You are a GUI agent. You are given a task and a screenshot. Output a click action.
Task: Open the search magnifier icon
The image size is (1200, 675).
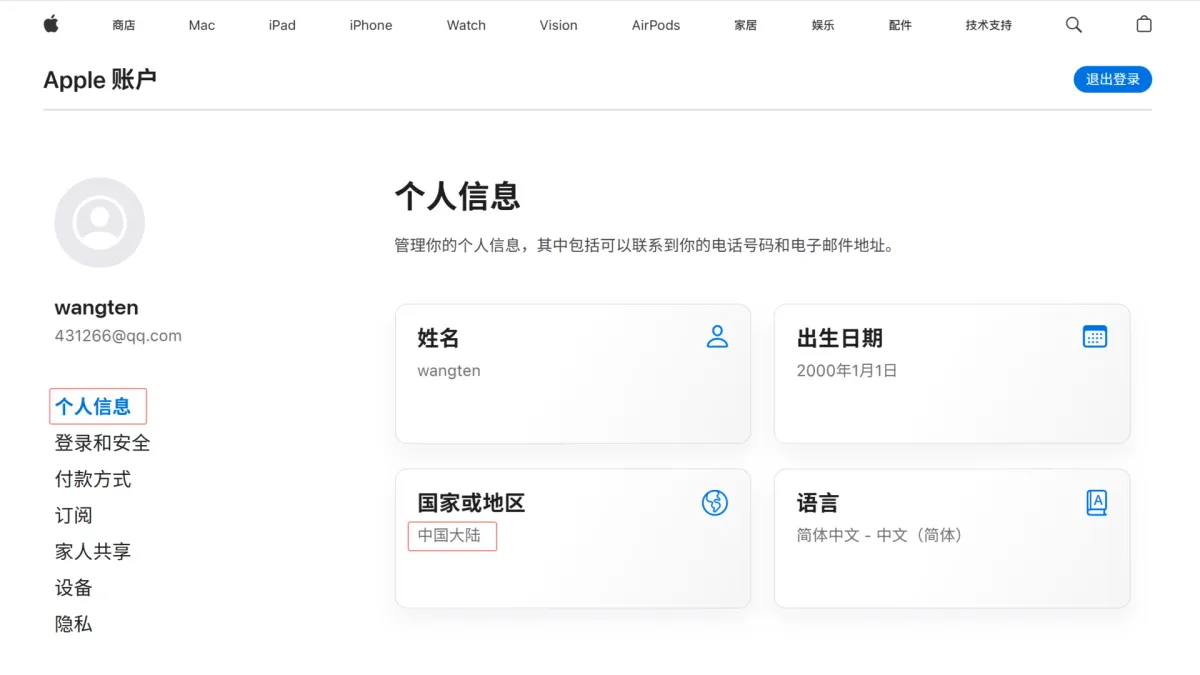[x=1074, y=25]
